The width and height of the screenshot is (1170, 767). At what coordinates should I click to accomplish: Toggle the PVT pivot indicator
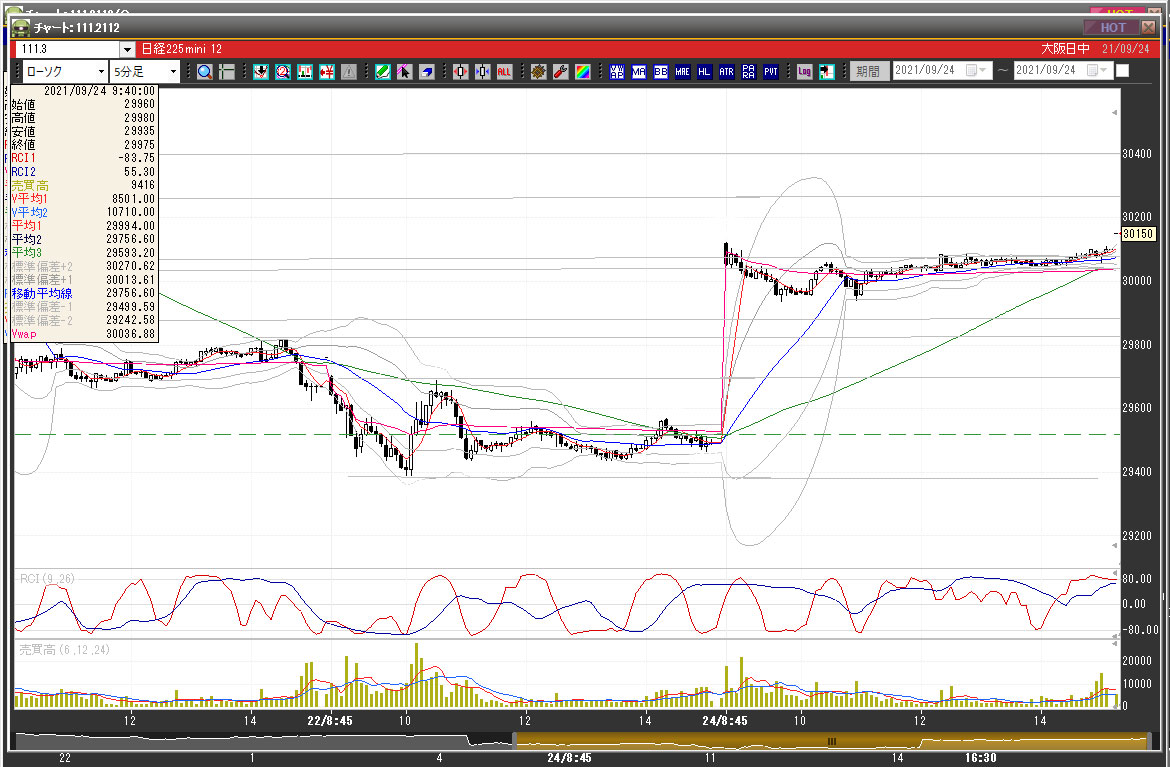(x=770, y=72)
